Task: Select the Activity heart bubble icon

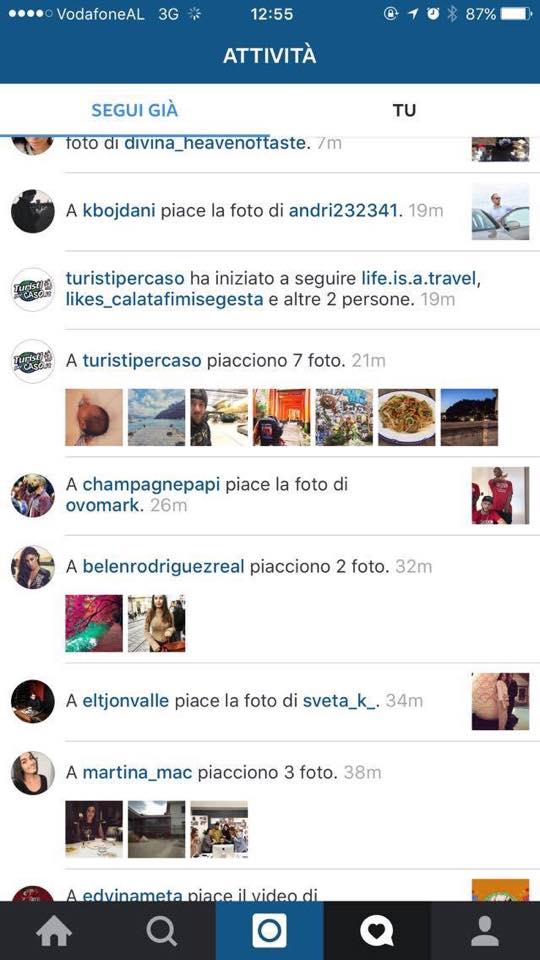Action: (x=377, y=931)
